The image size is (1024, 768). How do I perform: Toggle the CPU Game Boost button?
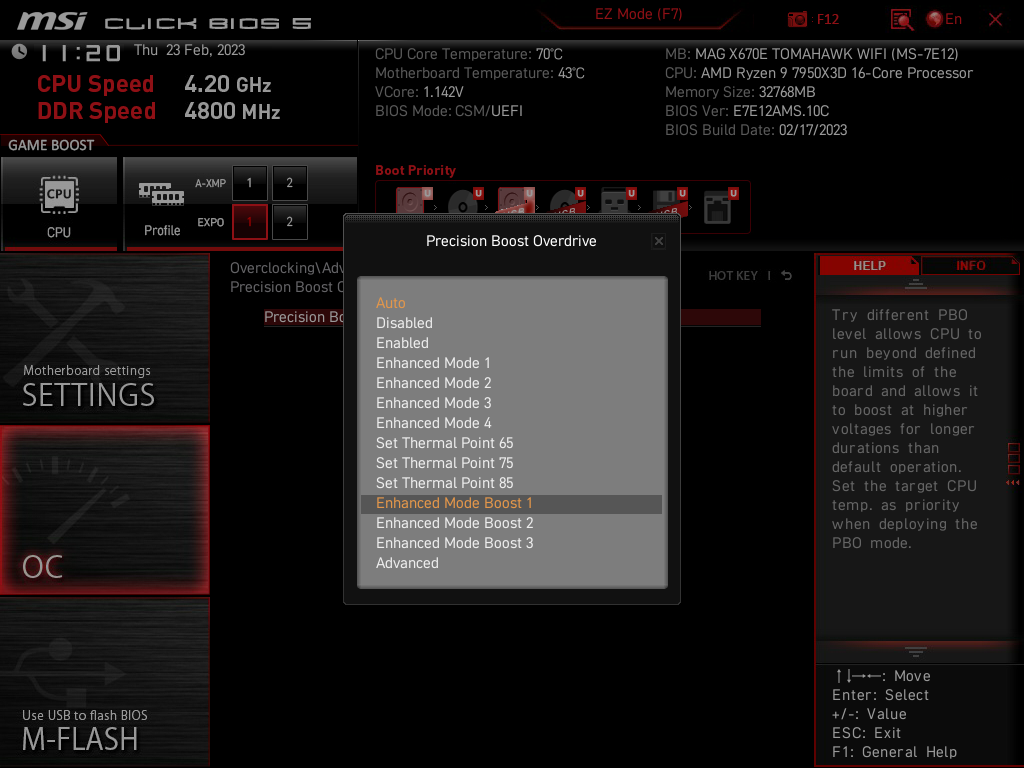click(x=59, y=204)
